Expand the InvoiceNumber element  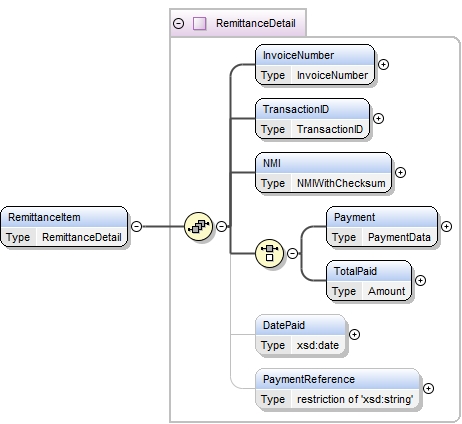[384, 64]
